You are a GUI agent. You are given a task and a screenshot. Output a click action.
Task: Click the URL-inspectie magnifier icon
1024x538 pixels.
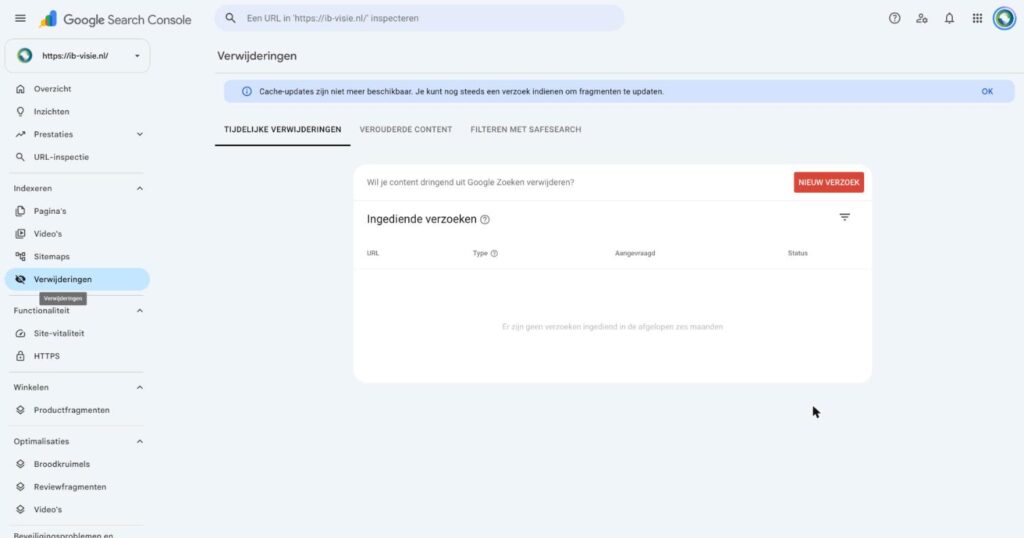20,157
